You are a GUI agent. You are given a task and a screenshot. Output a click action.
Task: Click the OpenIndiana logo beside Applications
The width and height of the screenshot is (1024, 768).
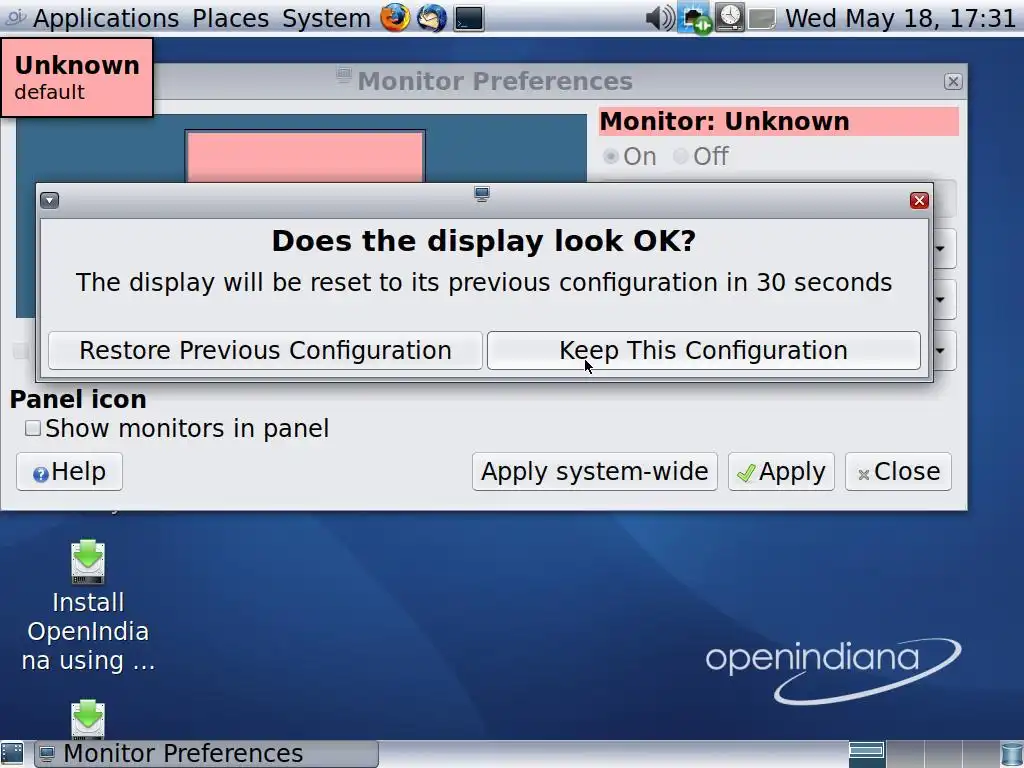[14, 16]
